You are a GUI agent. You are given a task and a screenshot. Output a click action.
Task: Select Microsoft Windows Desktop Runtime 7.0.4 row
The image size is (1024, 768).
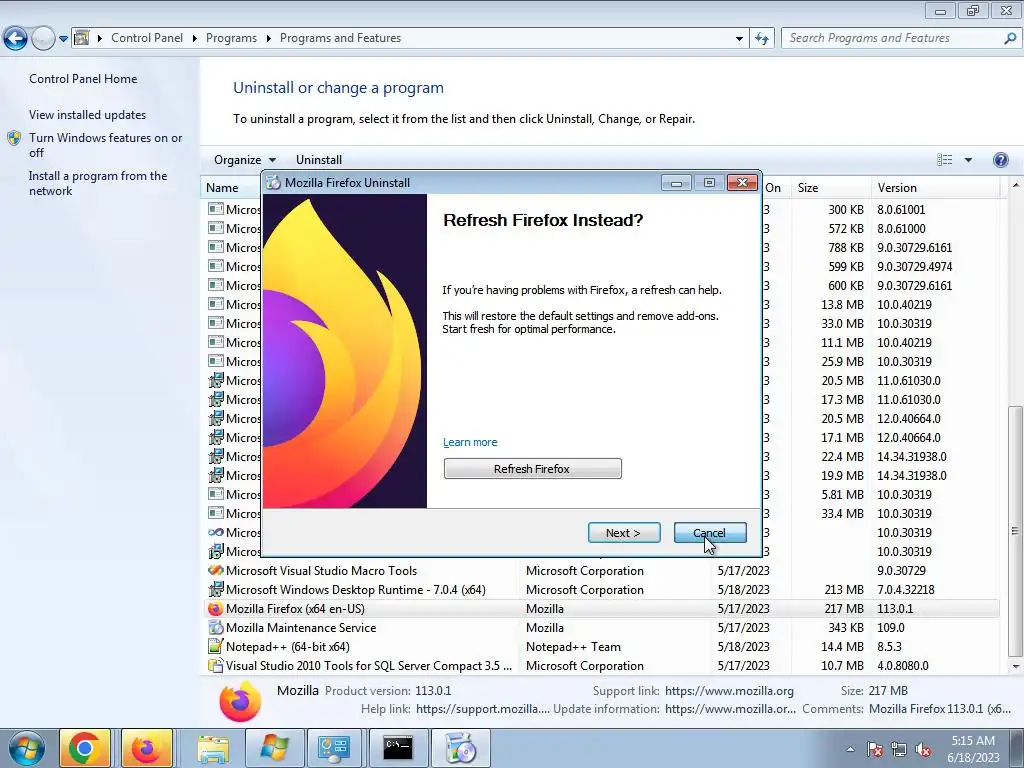coord(601,590)
